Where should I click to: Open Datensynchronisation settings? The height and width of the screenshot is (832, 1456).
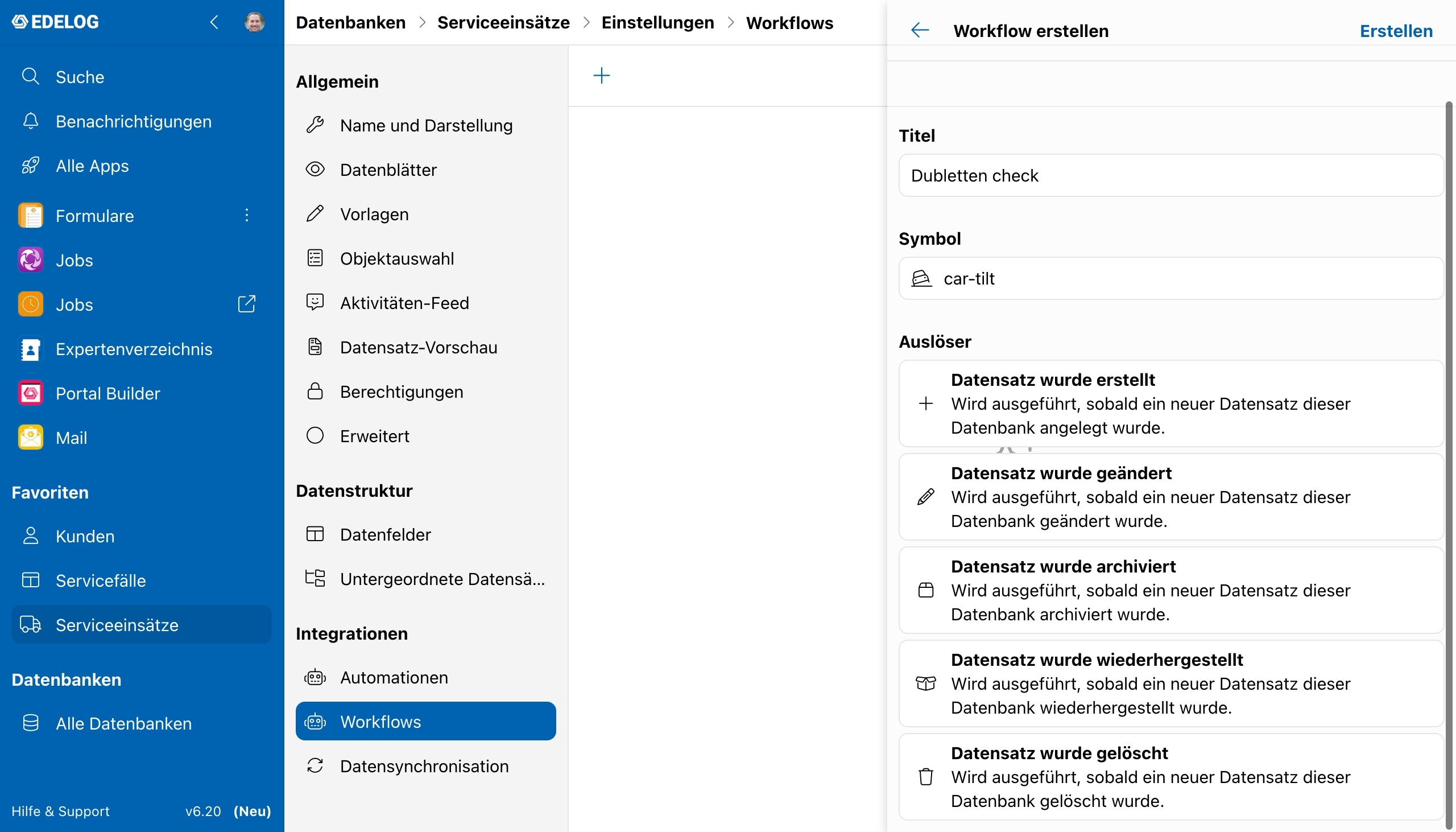[x=426, y=766]
